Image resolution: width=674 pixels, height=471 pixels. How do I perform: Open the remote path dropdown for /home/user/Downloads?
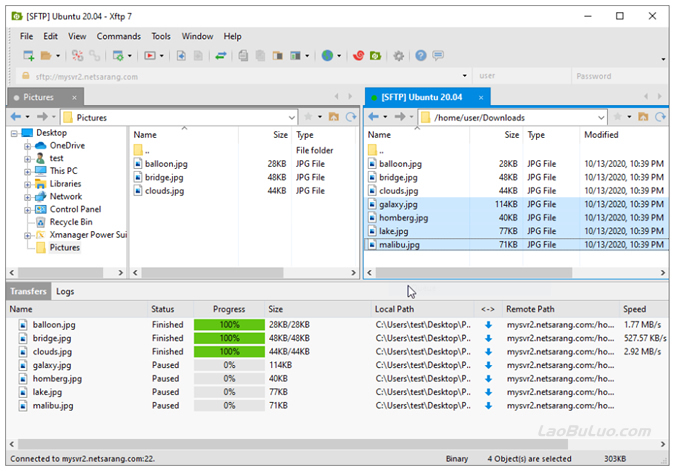tap(600, 117)
